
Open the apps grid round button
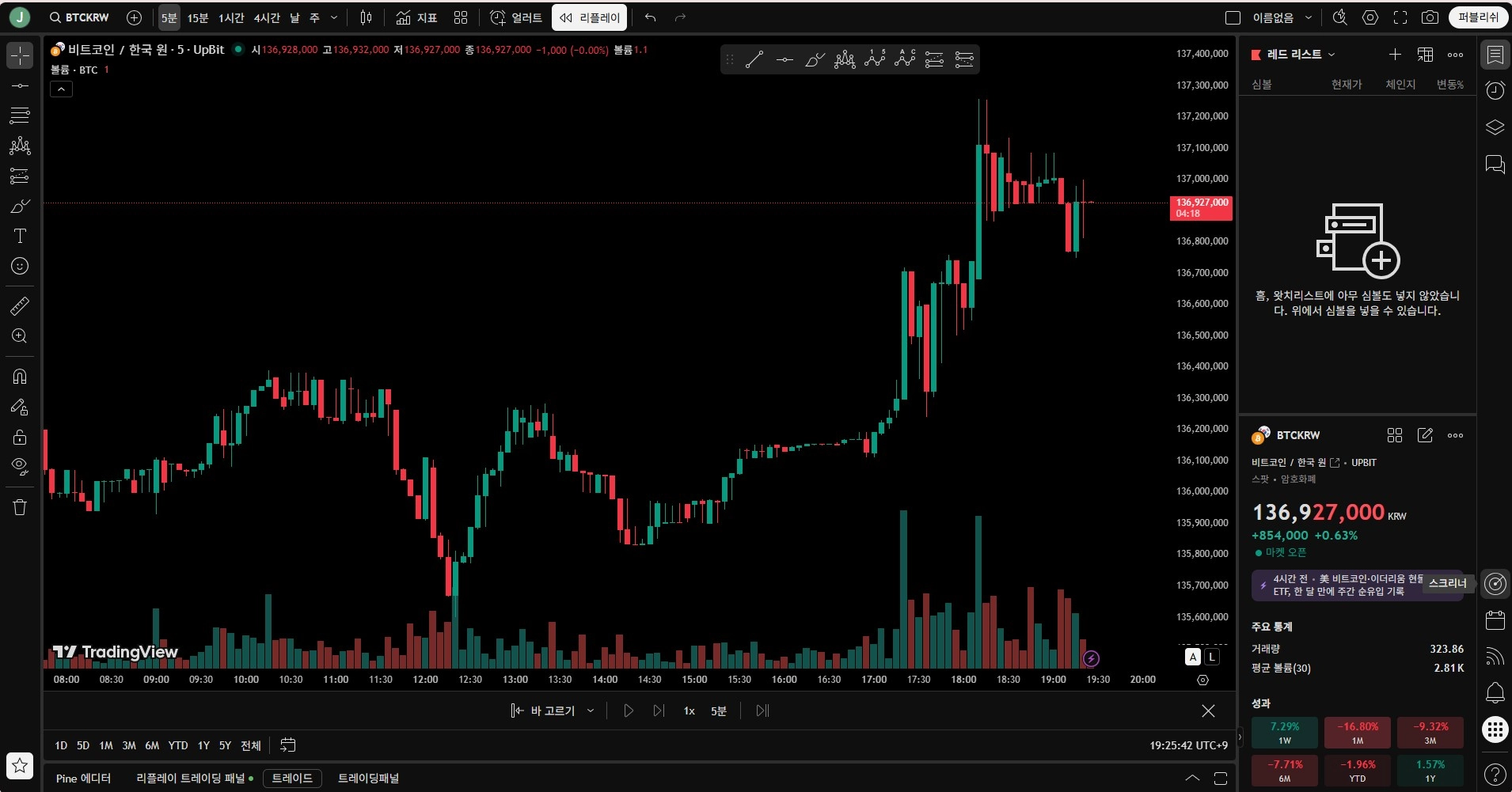coord(1495,729)
